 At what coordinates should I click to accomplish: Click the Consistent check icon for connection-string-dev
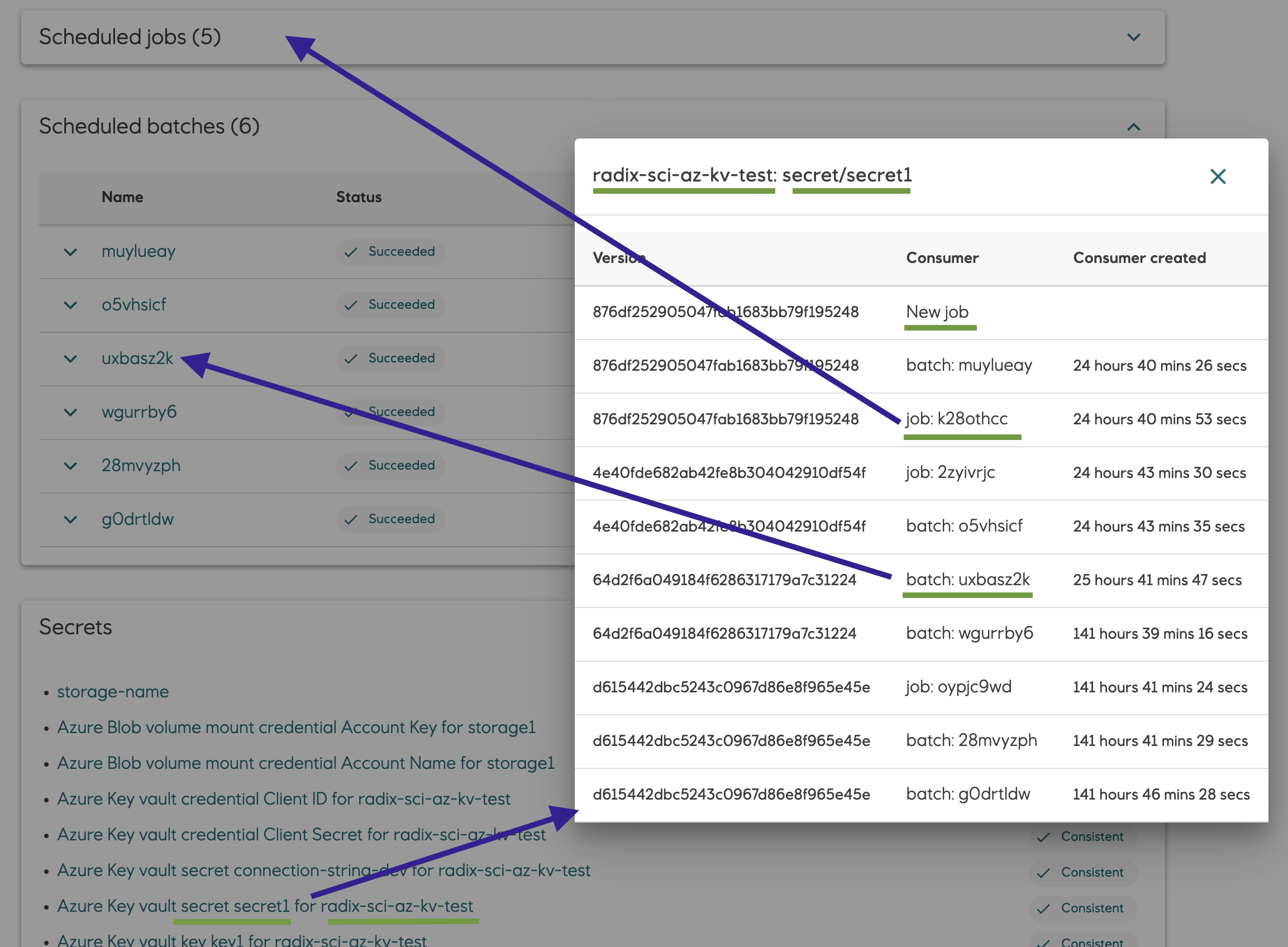click(x=1044, y=872)
